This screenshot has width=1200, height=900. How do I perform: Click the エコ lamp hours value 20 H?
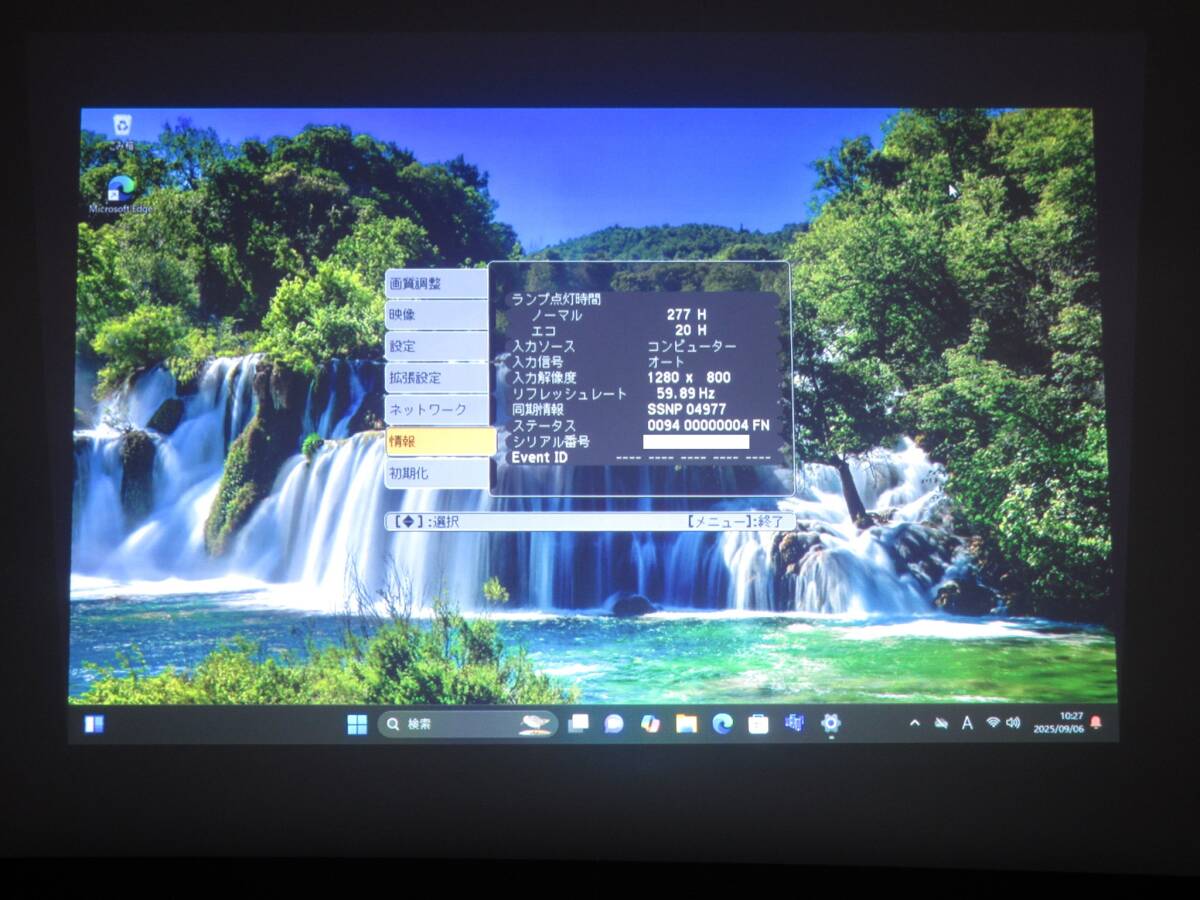point(690,330)
